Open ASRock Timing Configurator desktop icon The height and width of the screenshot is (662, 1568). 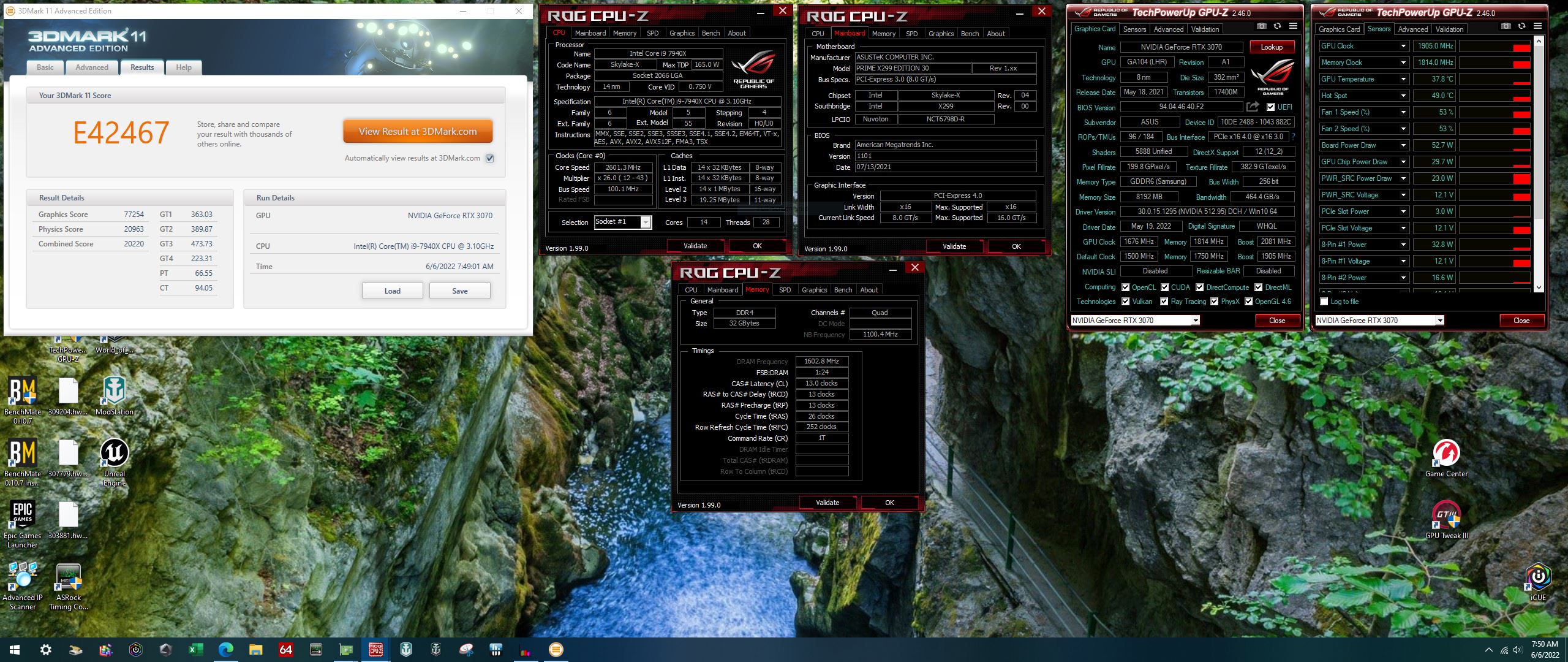point(69,585)
